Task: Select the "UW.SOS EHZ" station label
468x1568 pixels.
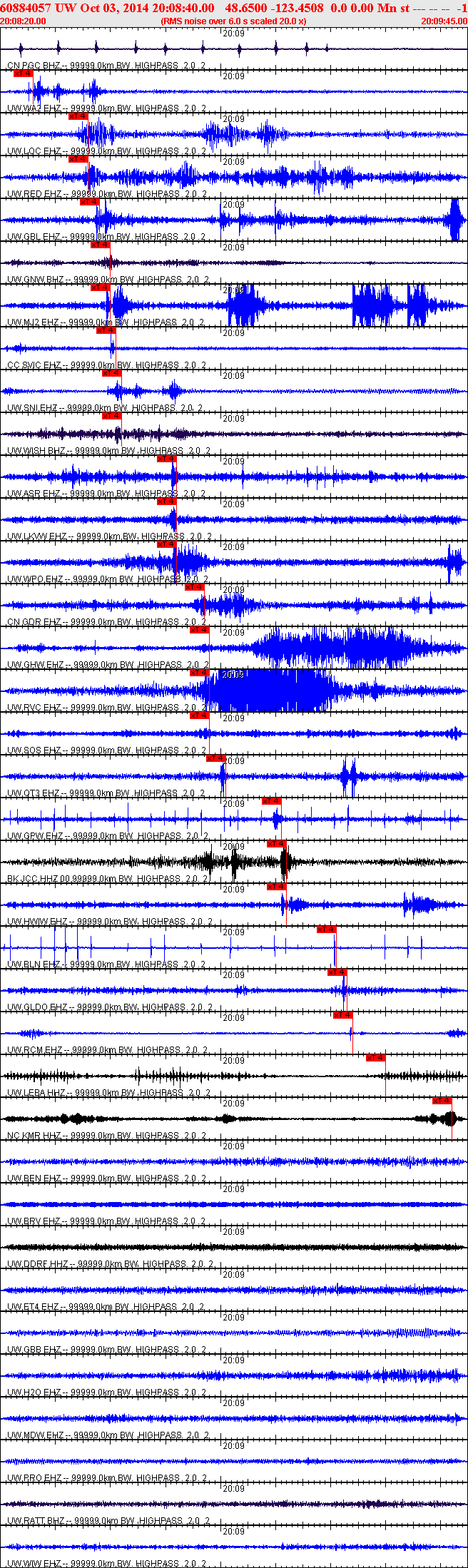Action: (34, 750)
